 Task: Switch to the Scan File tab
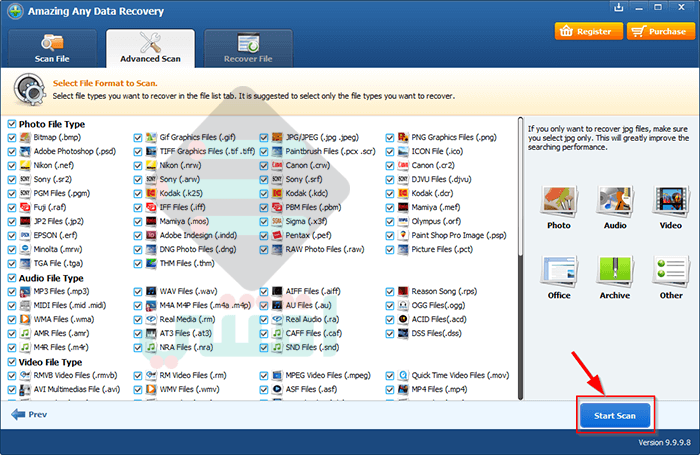pyautogui.click(x=52, y=48)
